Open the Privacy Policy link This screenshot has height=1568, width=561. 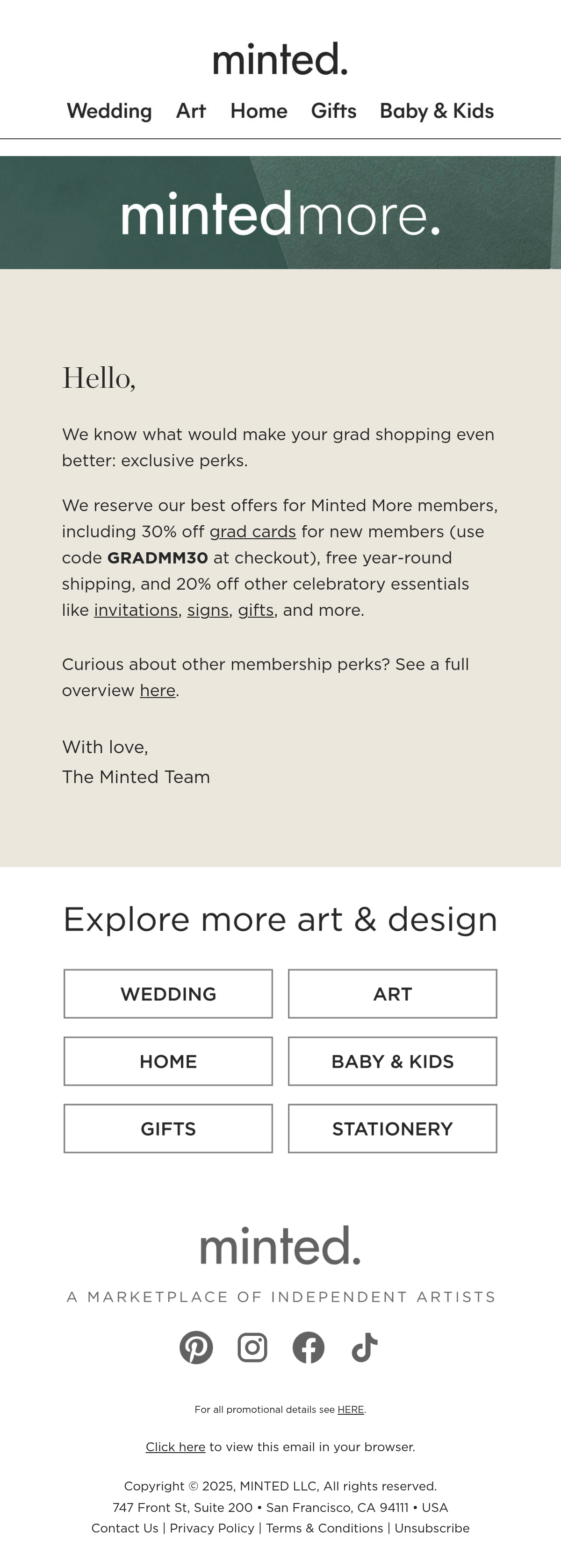pyautogui.click(x=212, y=1528)
